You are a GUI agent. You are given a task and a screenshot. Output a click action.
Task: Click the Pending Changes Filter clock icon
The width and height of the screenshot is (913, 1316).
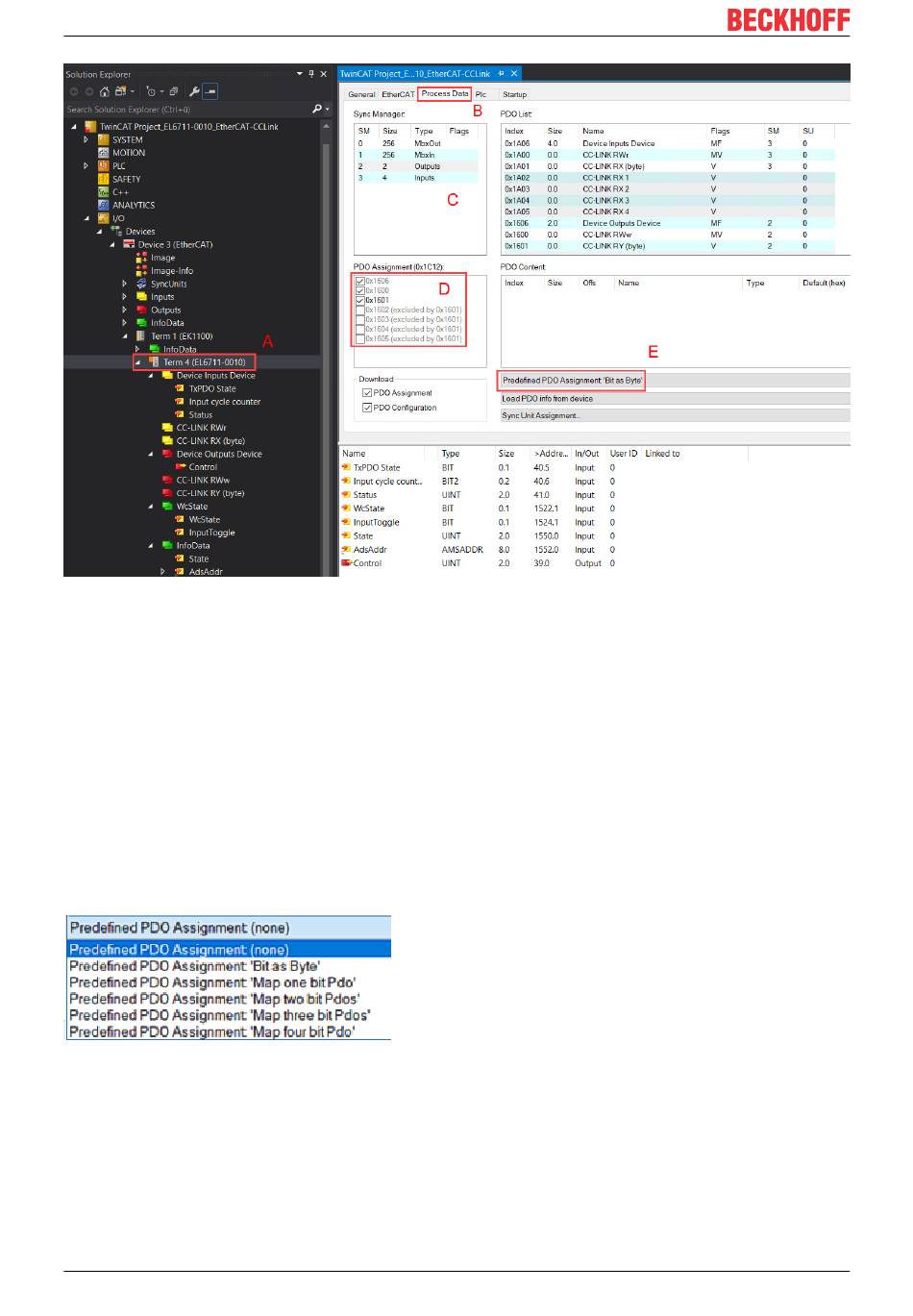[151, 91]
